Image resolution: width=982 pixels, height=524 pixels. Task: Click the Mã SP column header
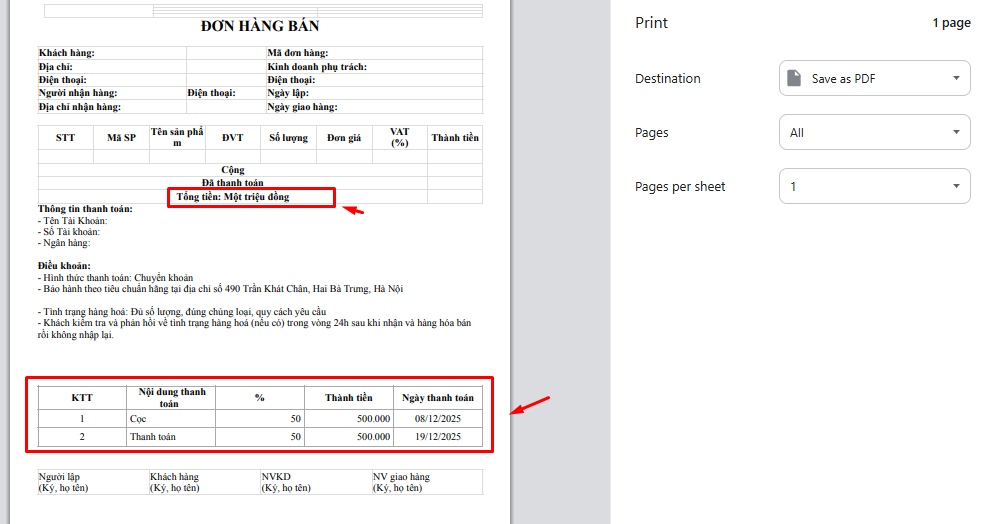(121, 138)
